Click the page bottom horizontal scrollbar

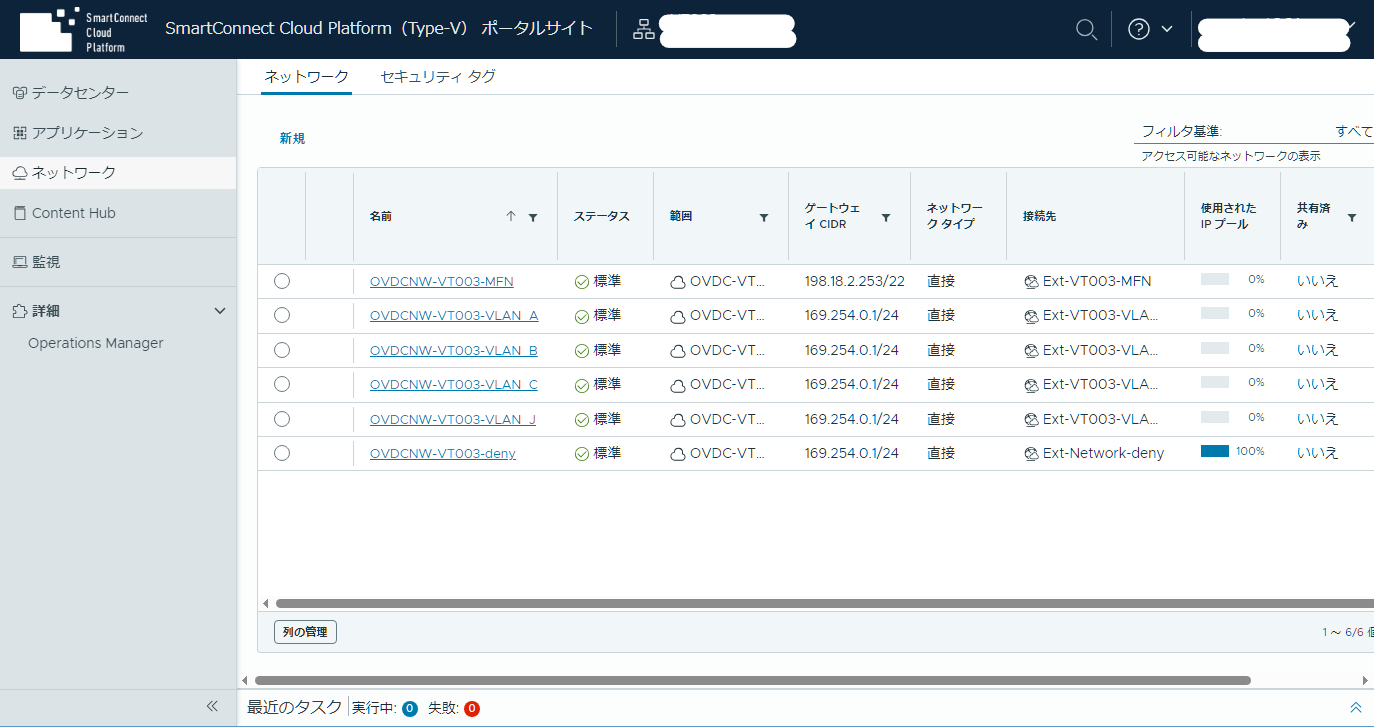click(753, 680)
